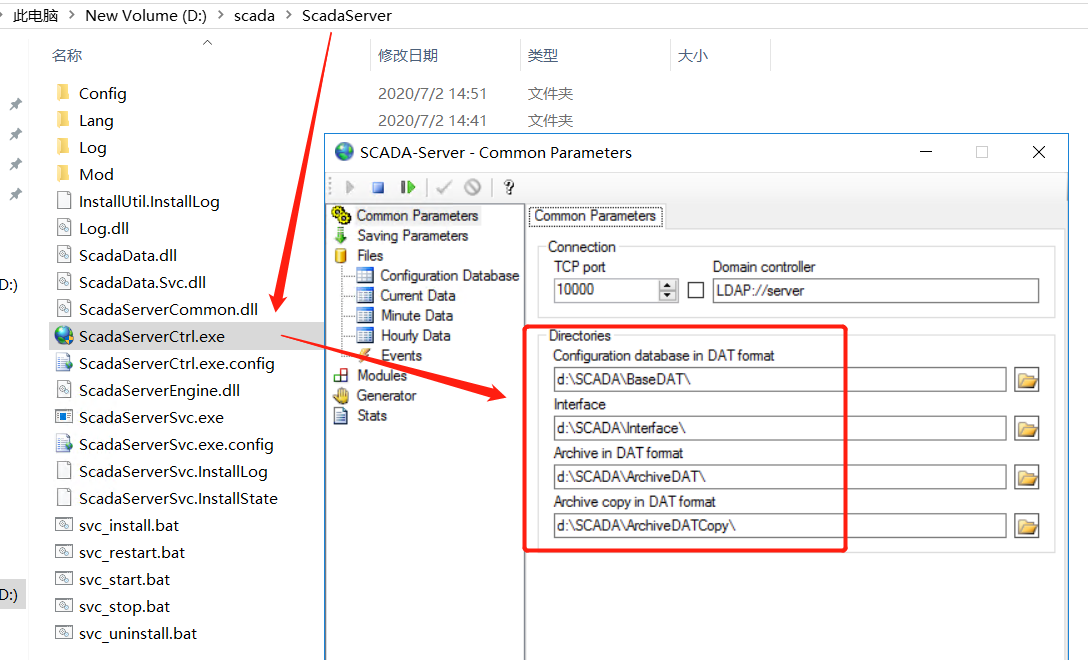The height and width of the screenshot is (660, 1088).
Task: Select Common Parameters in the tree
Action: tap(417, 216)
